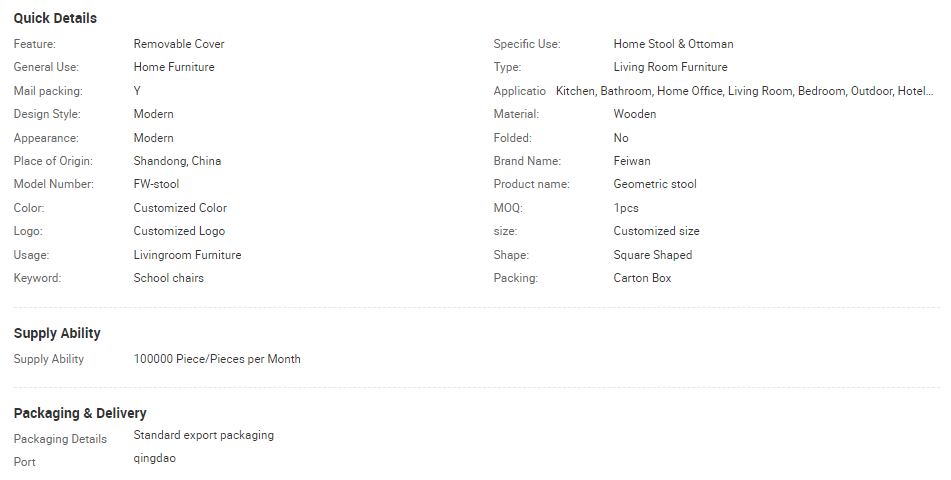
Task: Click the Customized size value
Action: 656,231
